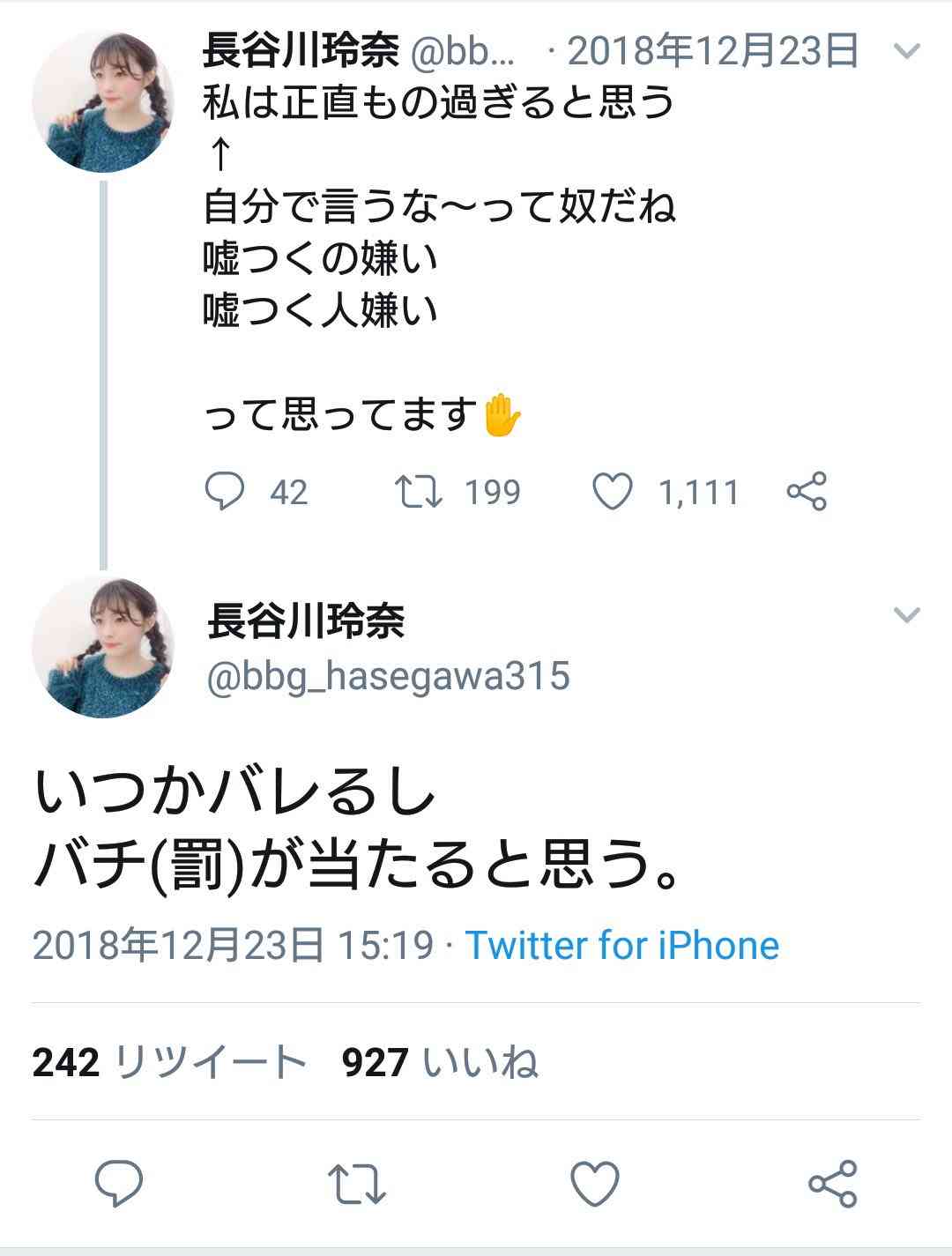Retweet the main tweet at the bottom

(357, 1183)
